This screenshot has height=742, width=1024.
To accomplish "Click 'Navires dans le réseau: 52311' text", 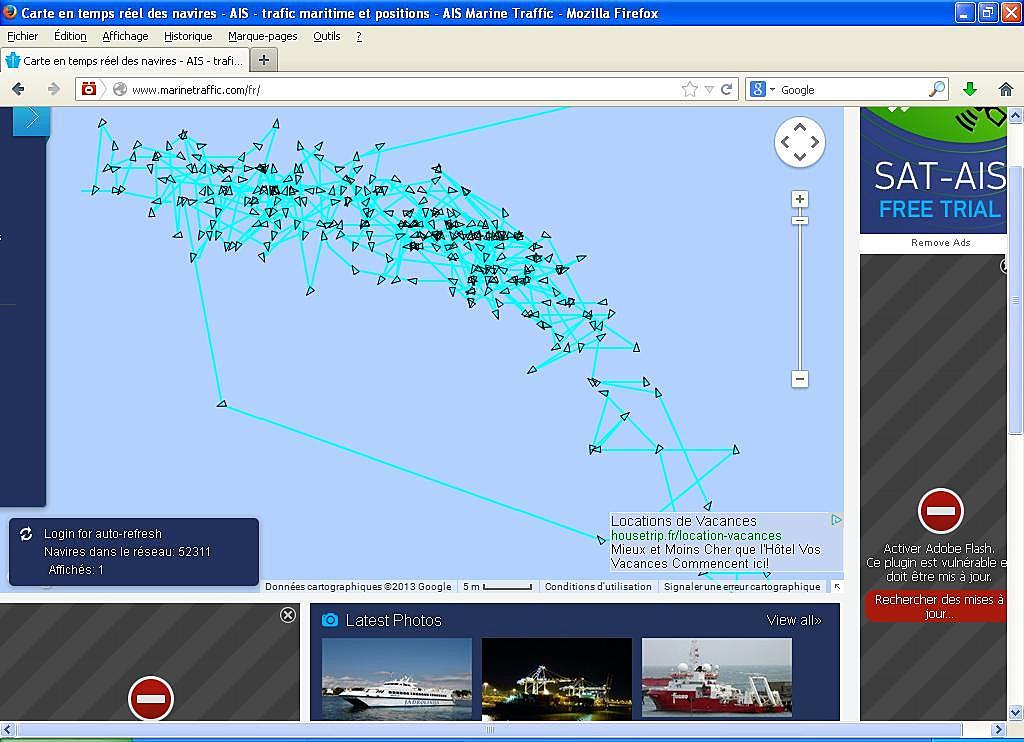I will [127, 551].
